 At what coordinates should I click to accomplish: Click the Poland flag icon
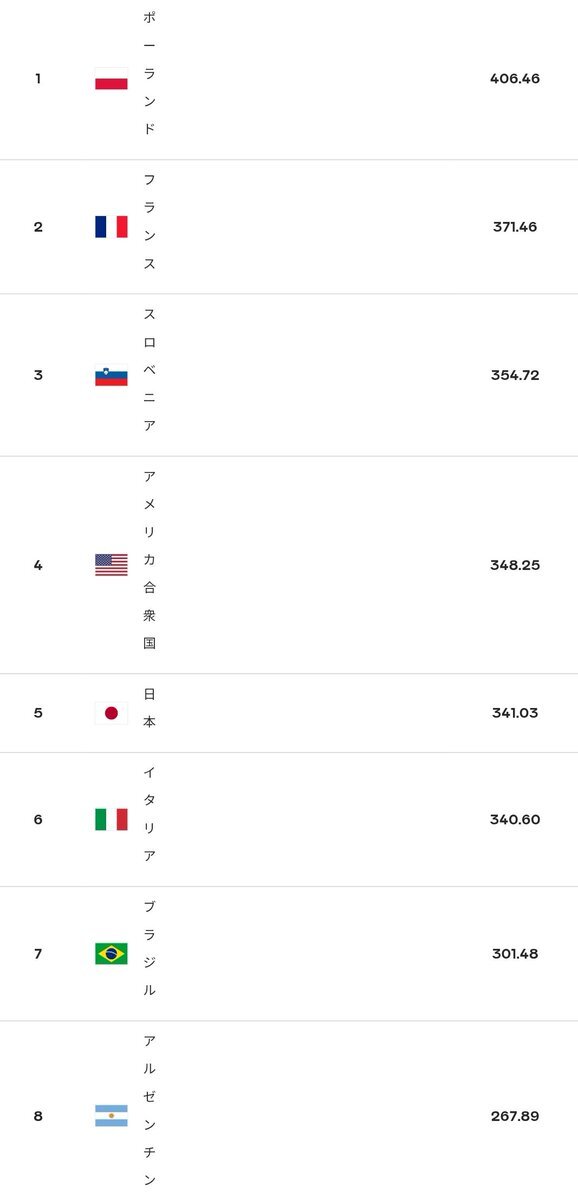coord(111,78)
